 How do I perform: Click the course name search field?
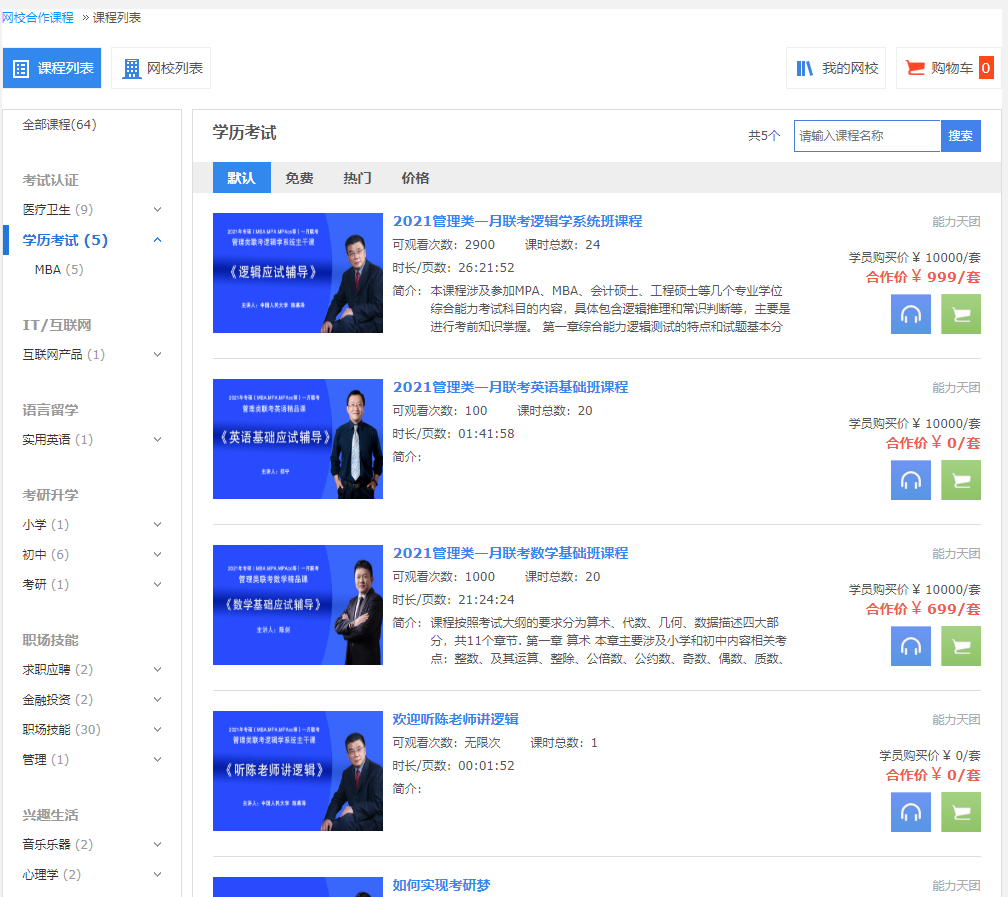(866, 136)
